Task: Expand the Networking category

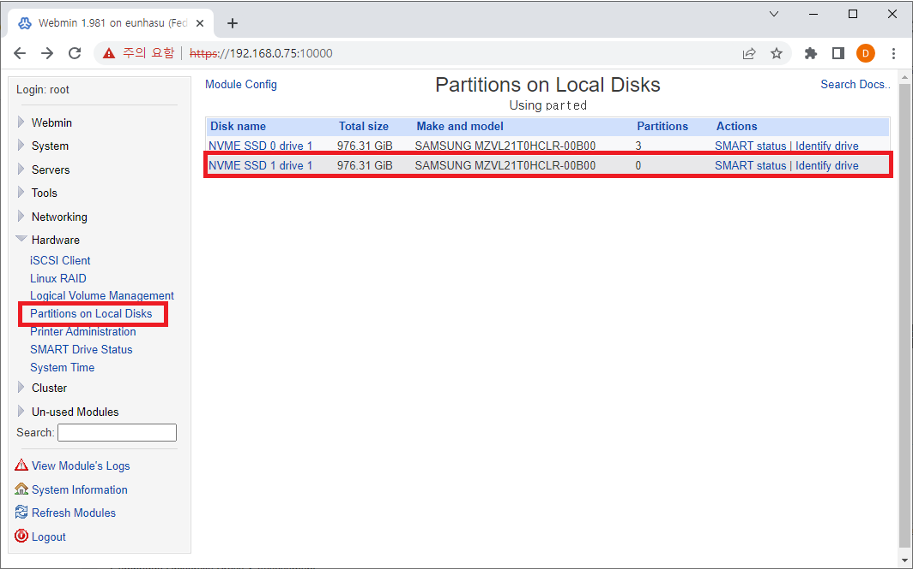Action: 59,217
